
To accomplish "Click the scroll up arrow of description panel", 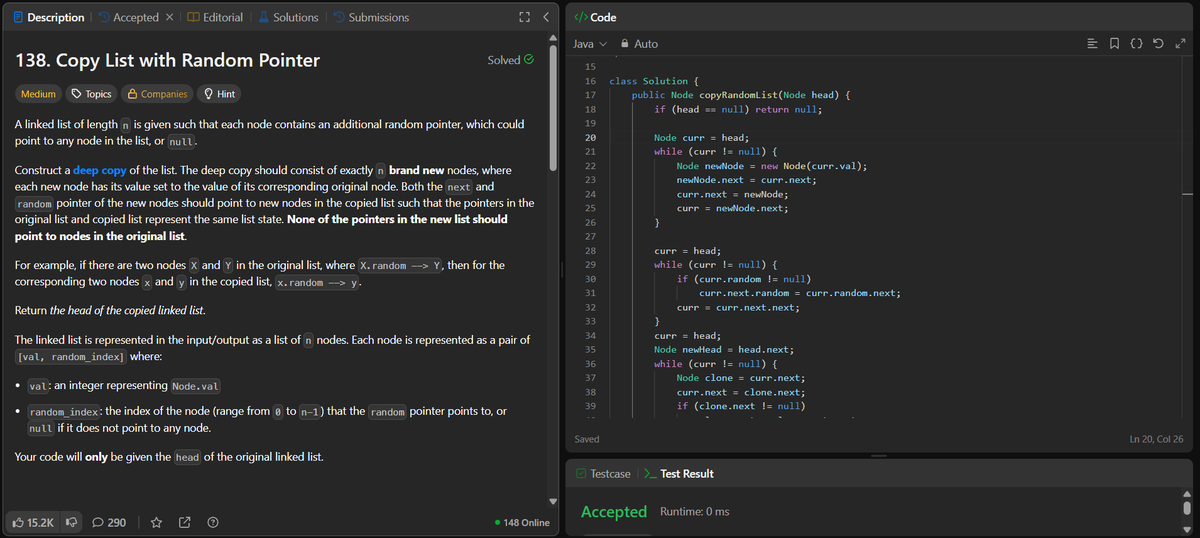I will 553,40.
